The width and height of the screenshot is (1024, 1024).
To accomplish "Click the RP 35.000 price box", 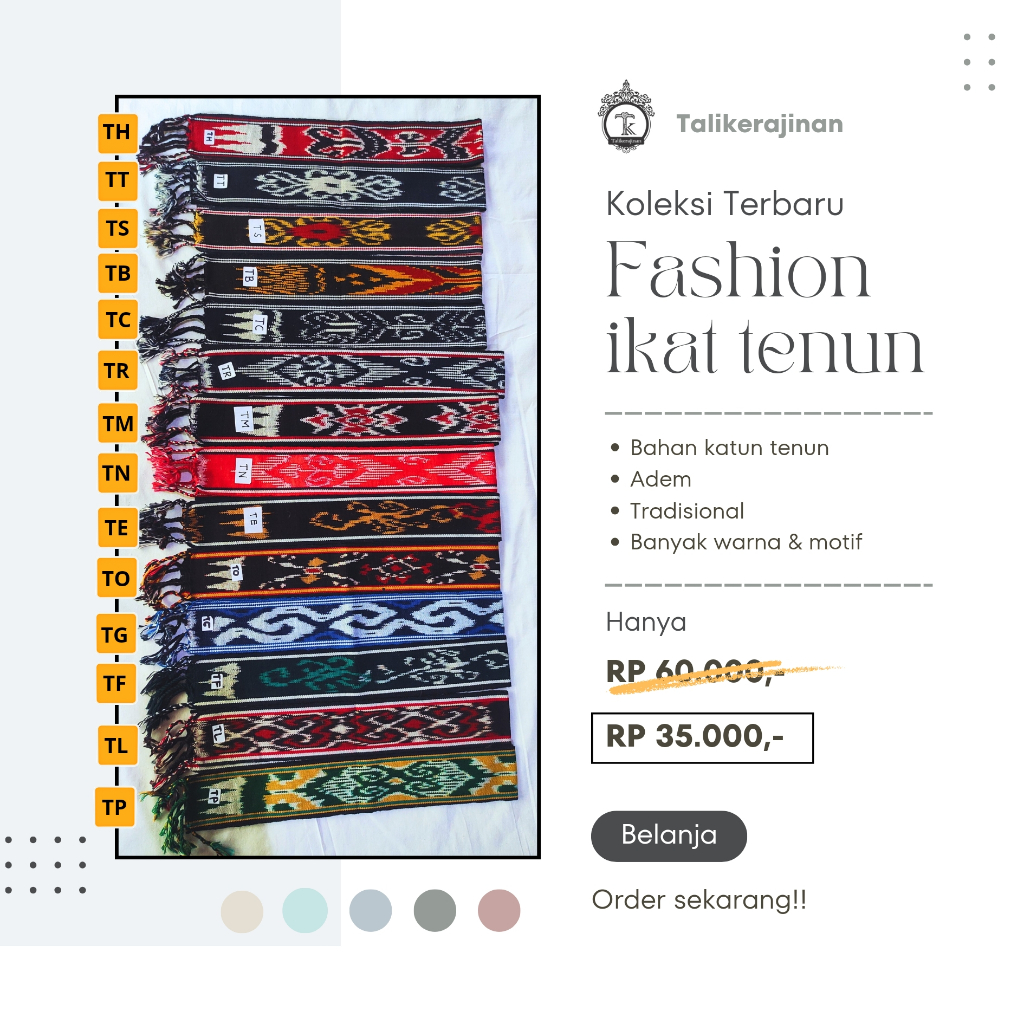I will click(702, 738).
